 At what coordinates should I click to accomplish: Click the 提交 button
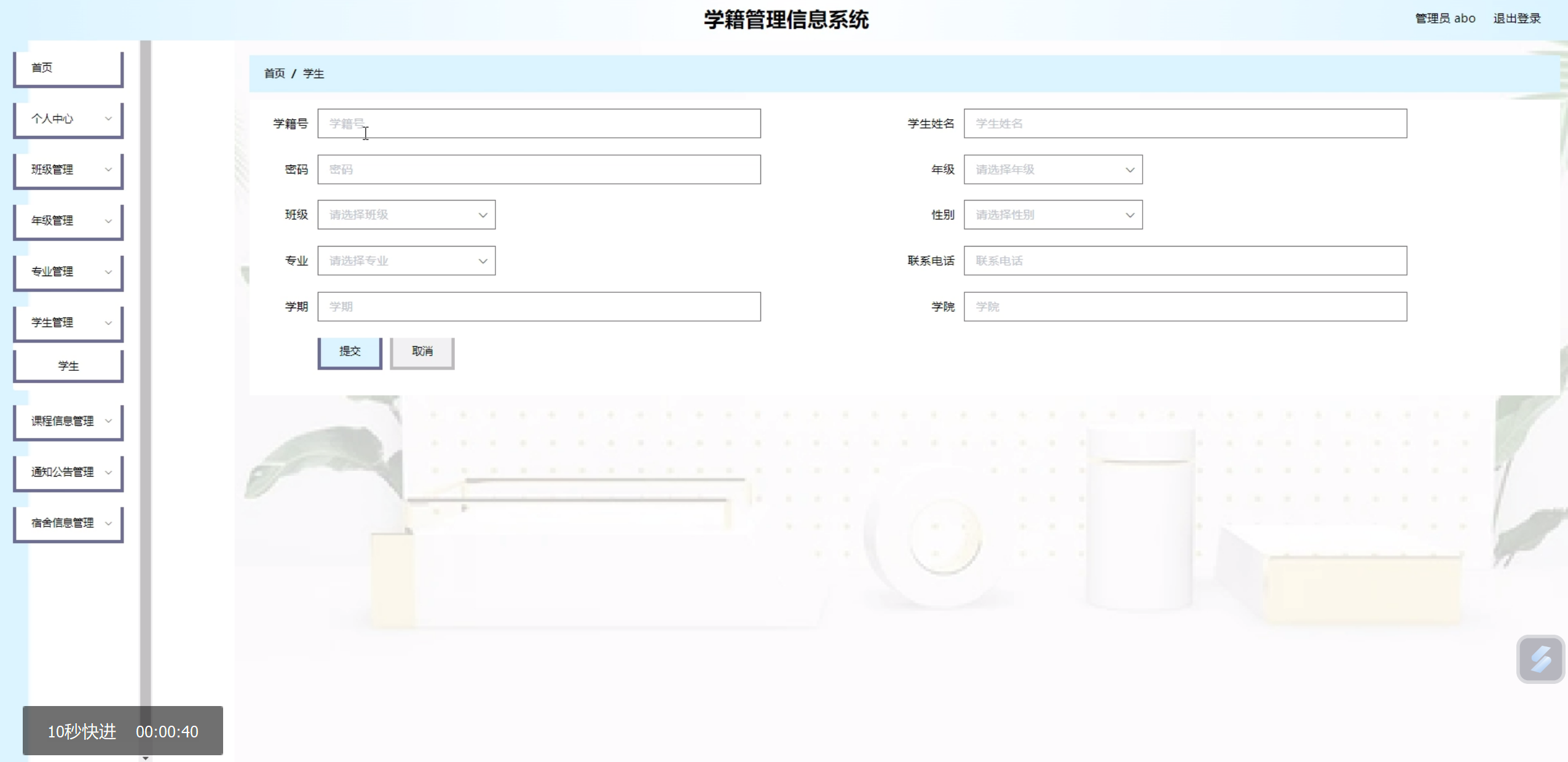tap(350, 352)
